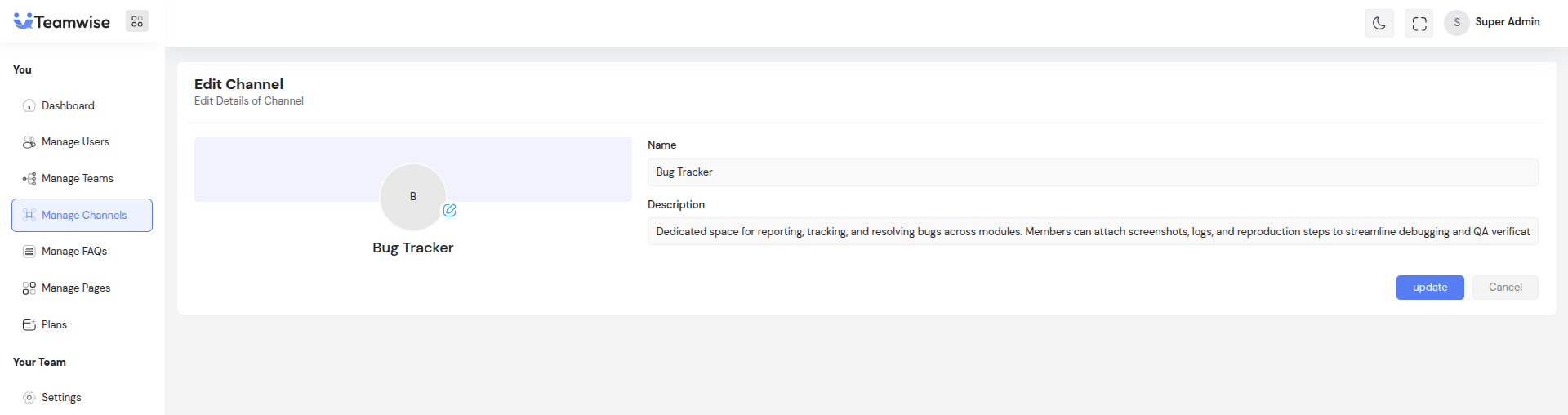Screen dimensions: 1568x415
Task: Click the Teamwise logo
Action: (62, 22)
